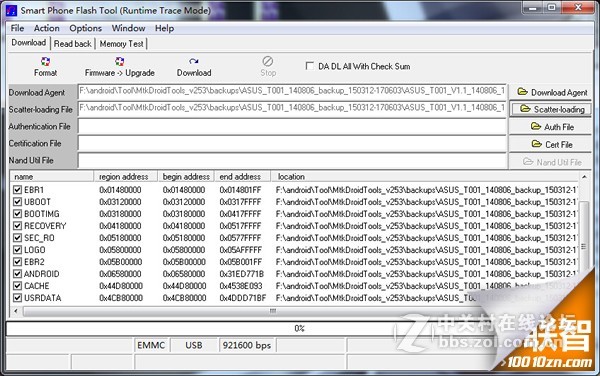Screen dimensions: 600x376
Task: Click the Nand Util File field
Action: pyautogui.click(x=292, y=160)
